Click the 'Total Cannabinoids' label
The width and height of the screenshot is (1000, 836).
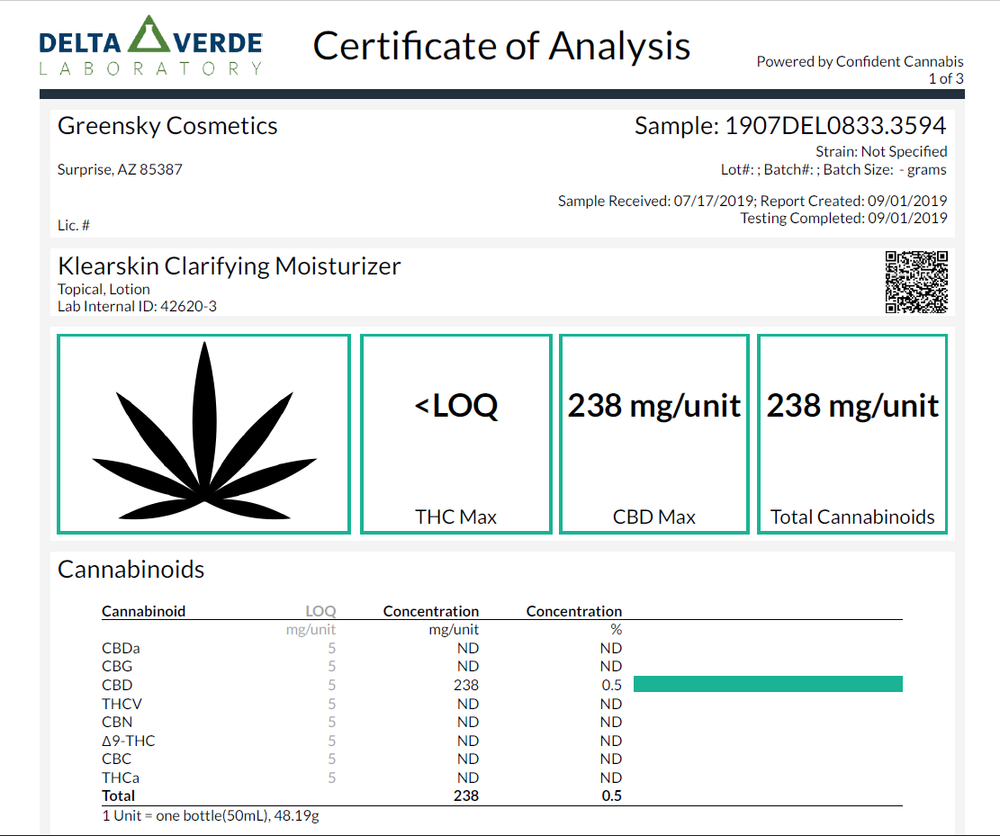pyautogui.click(x=853, y=517)
